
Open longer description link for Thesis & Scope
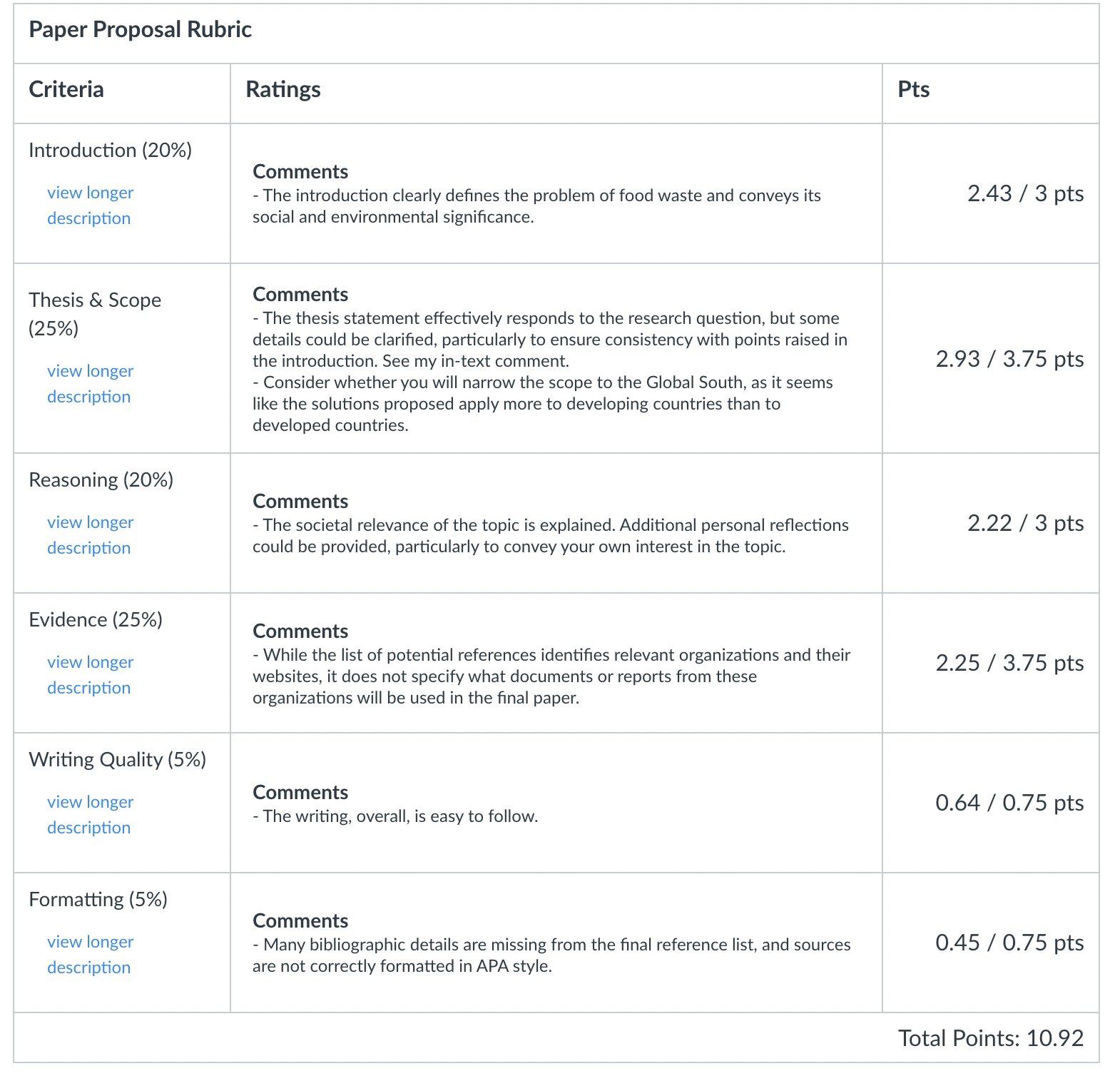click(90, 384)
